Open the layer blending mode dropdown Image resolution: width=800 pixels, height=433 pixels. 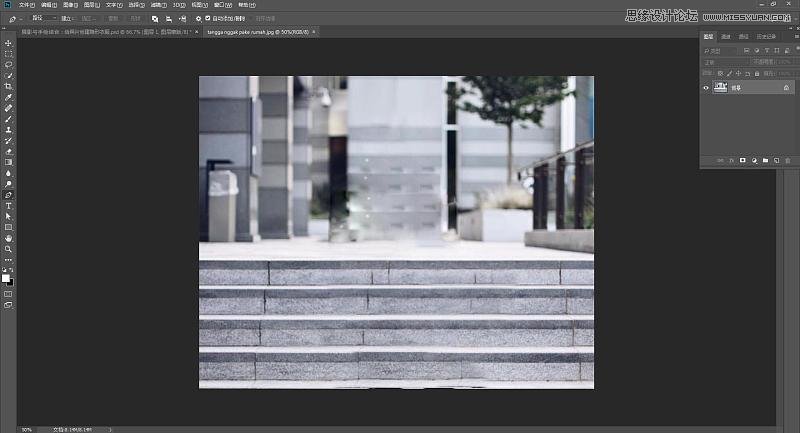coord(726,62)
